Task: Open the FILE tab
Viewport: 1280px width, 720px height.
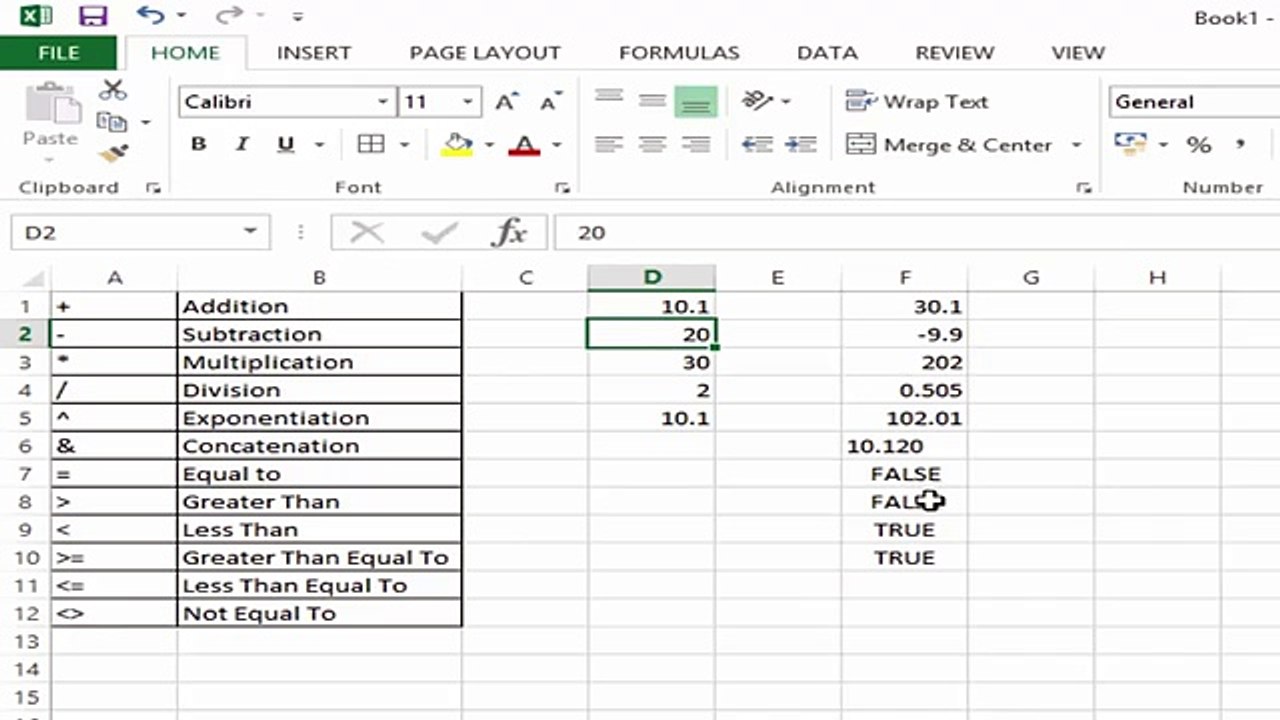Action: pos(58,53)
